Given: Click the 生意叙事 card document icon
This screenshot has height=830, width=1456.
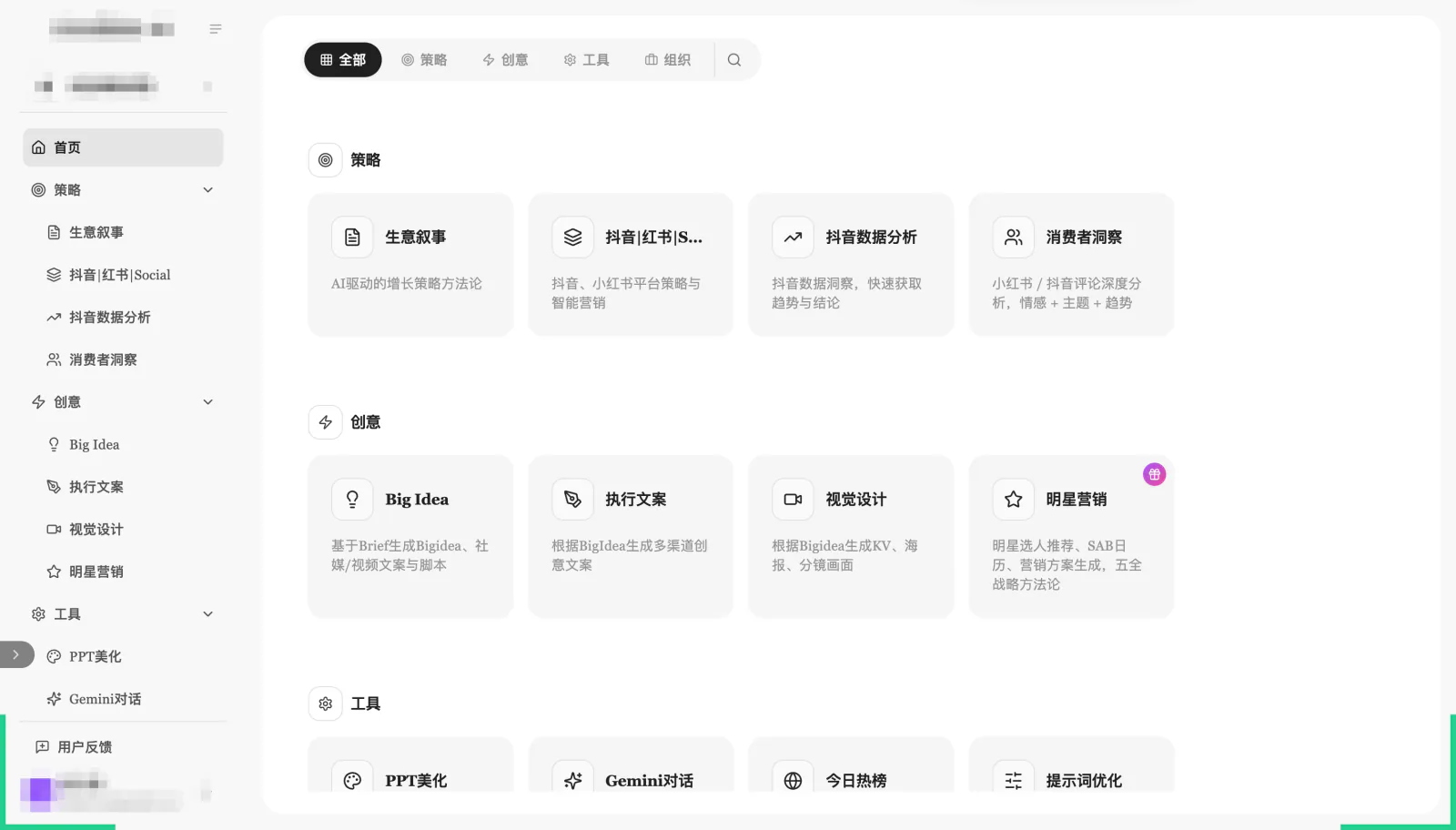Looking at the screenshot, I should [352, 238].
